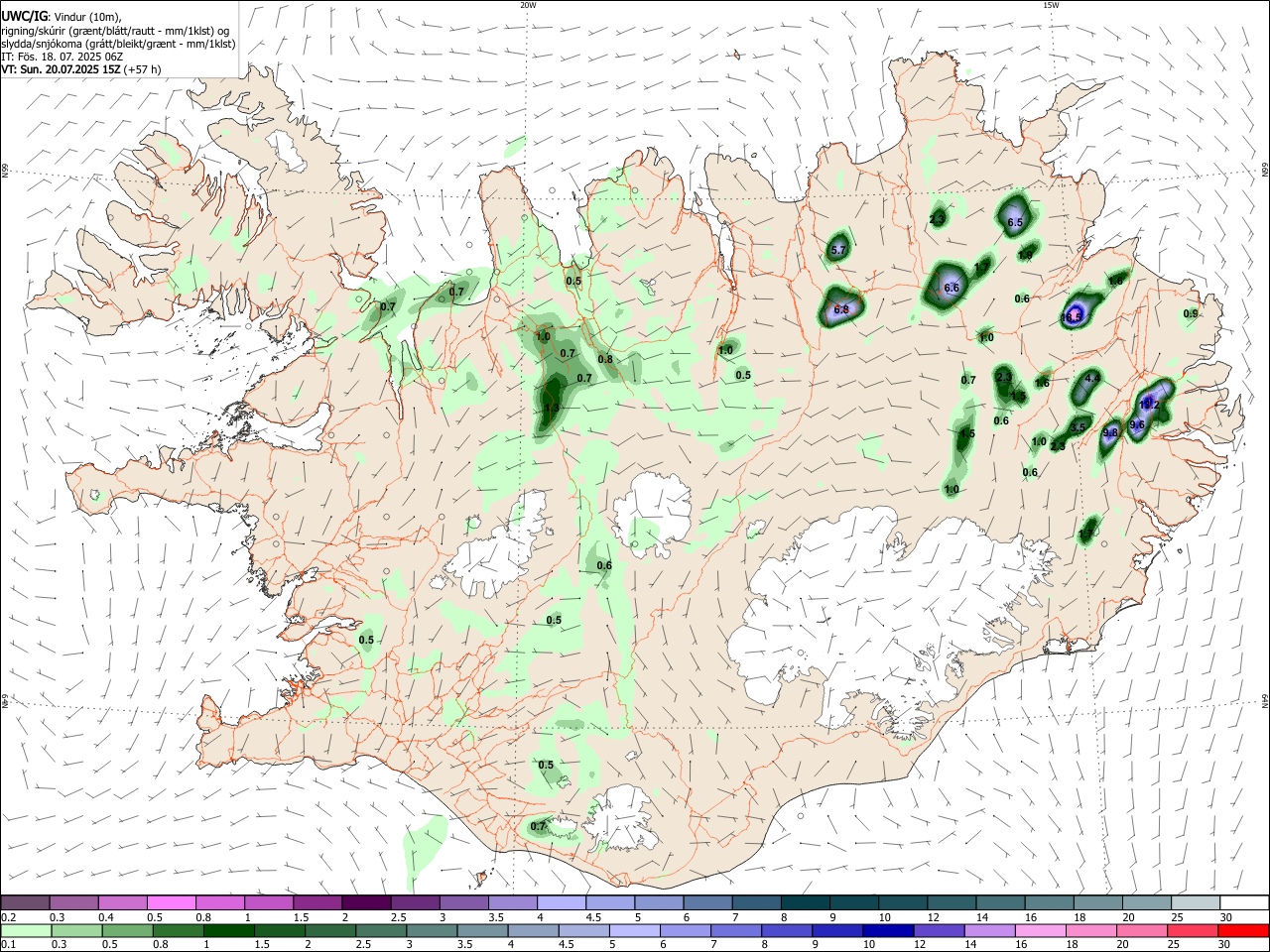Click the darkest green swatch between 1 and 1.5, bottom row
The width and height of the screenshot is (1270, 952).
[x=228, y=930]
